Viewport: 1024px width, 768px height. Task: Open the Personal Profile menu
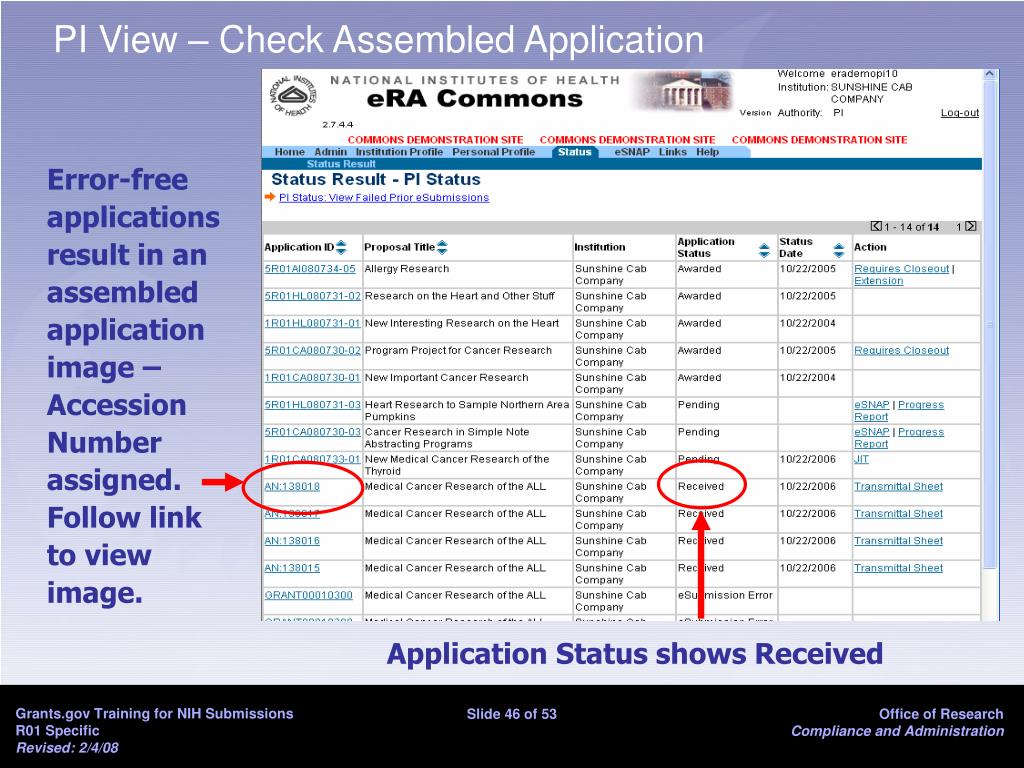[494, 152]
